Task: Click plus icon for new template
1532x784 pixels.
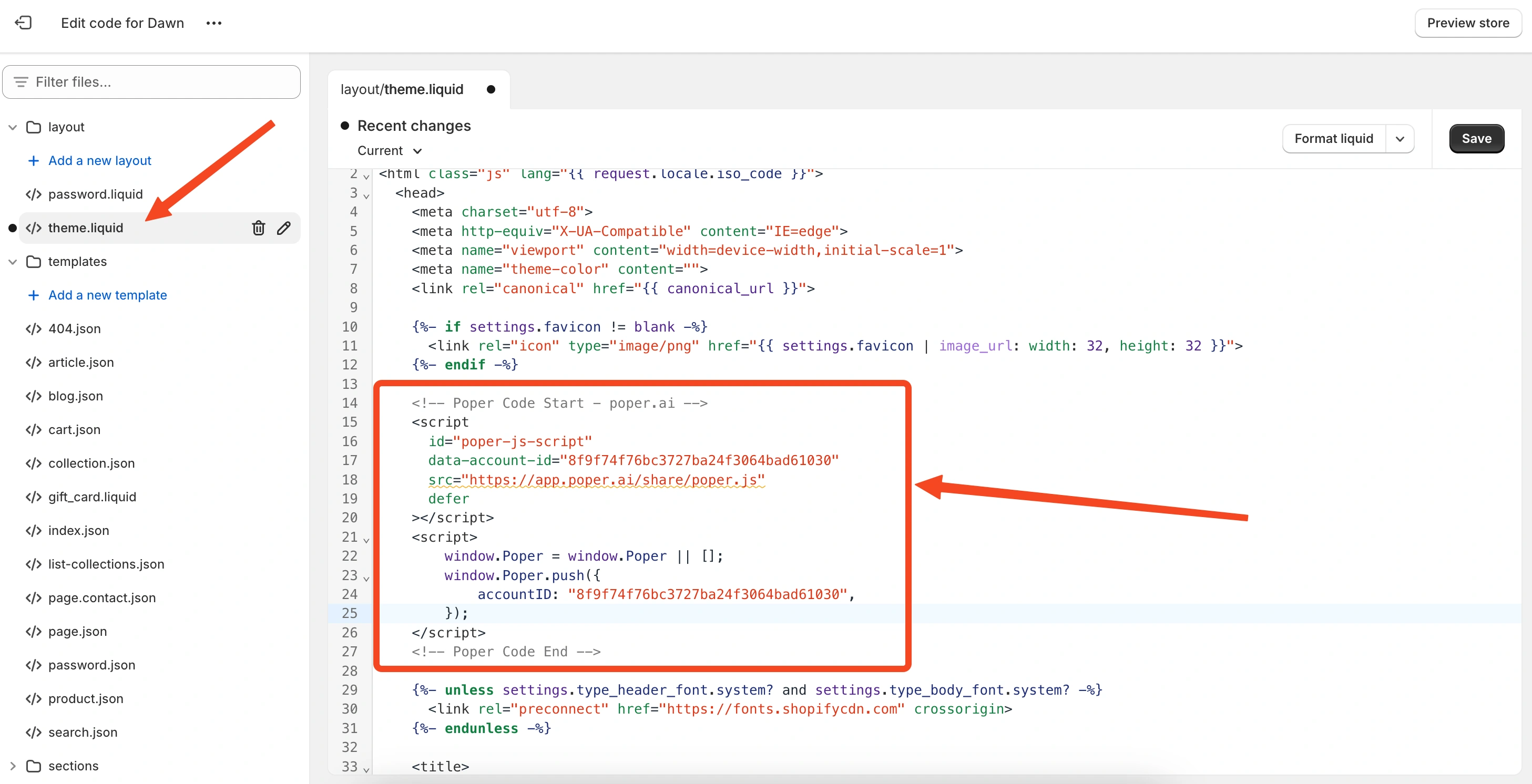Action: pyautogui.click(x=34, y=295)
